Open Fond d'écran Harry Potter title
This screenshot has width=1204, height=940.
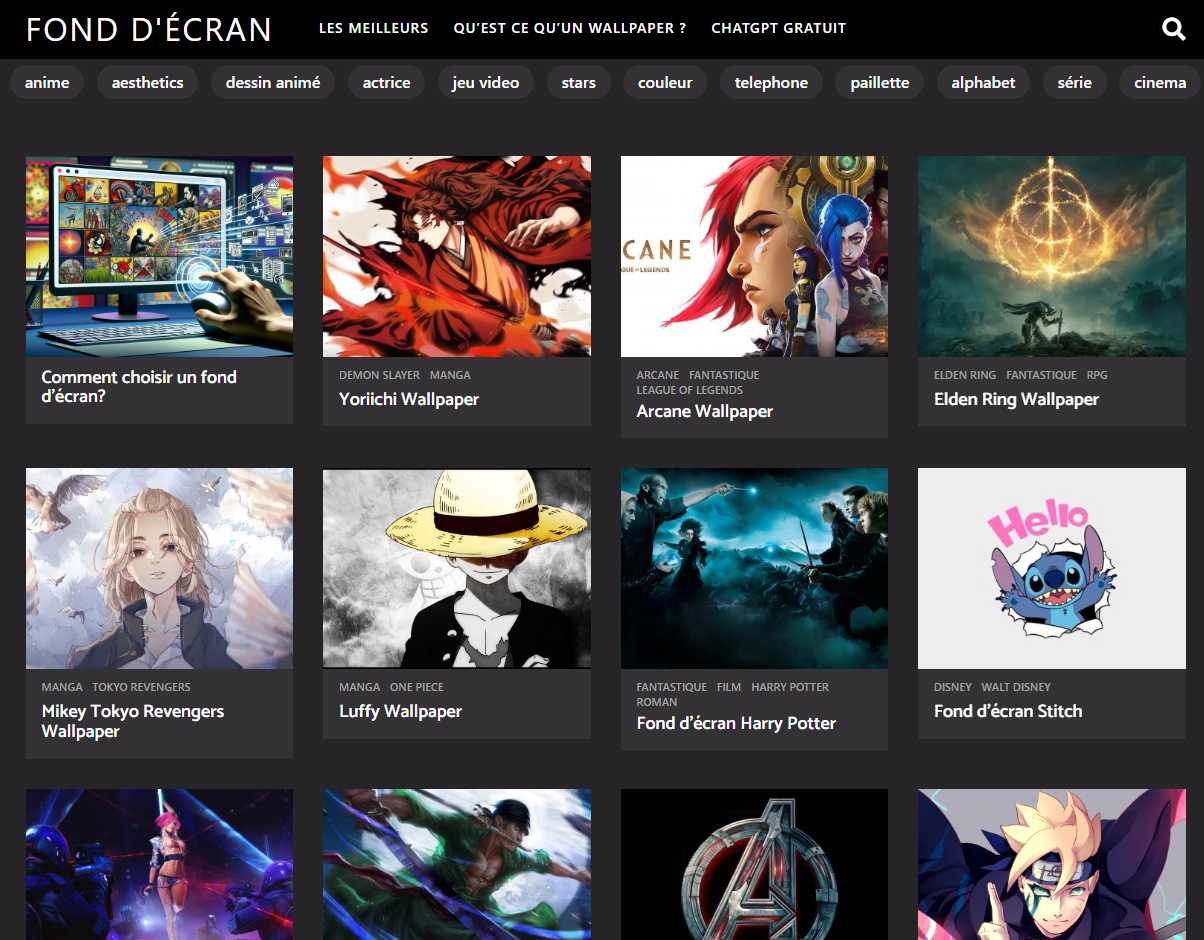pos(736,723)
